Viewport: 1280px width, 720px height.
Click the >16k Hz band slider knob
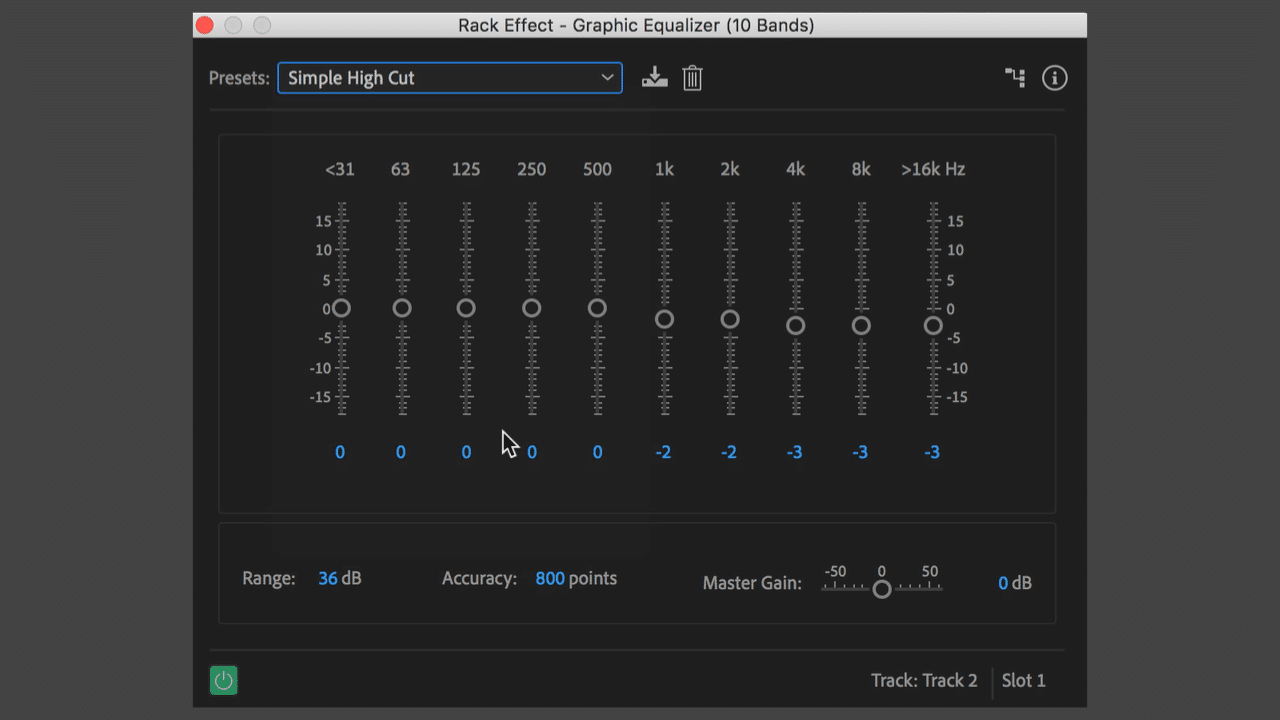pyautogui.click(x=933, y=326)
